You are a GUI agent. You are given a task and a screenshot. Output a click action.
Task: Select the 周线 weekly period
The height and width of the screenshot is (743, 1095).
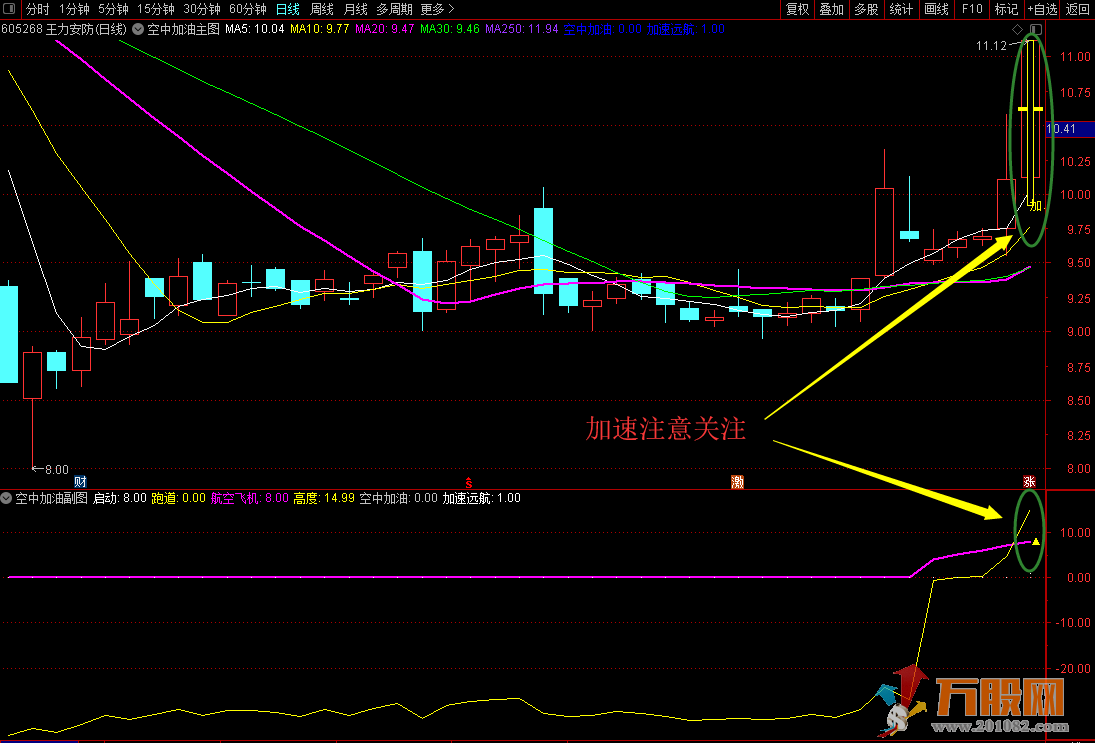click(322, 9)
